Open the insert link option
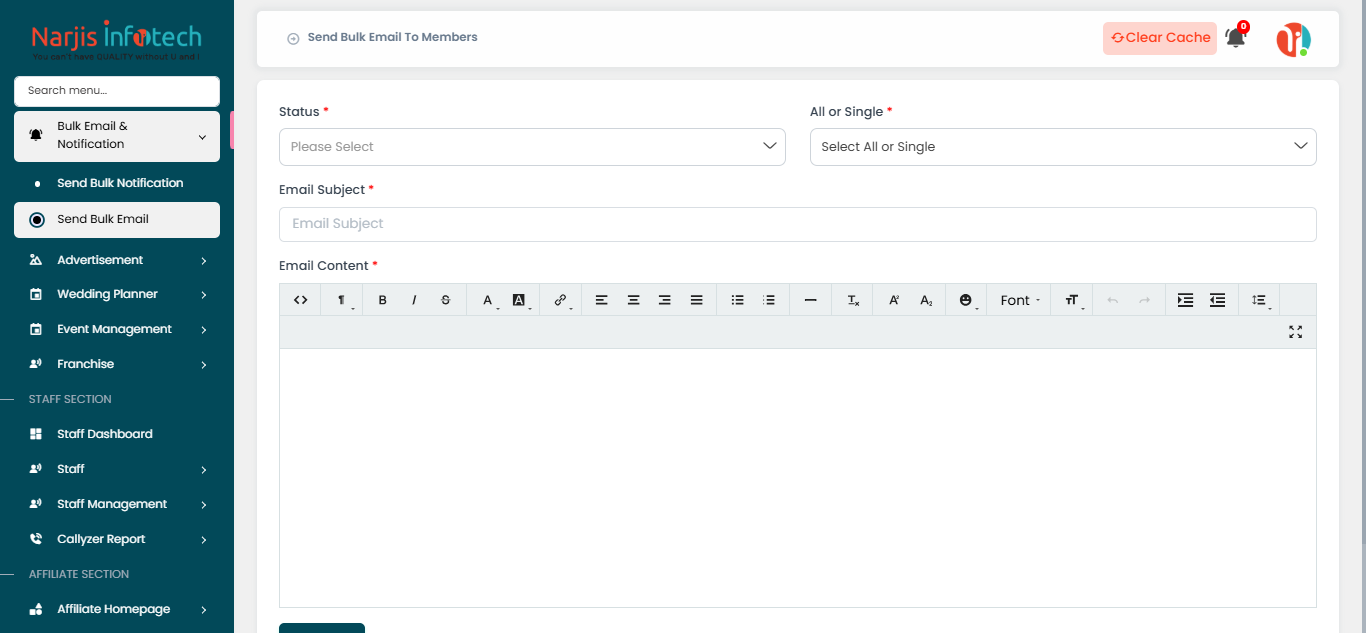The height and width of the screenshot is (633, 1366). pos(561,300)
